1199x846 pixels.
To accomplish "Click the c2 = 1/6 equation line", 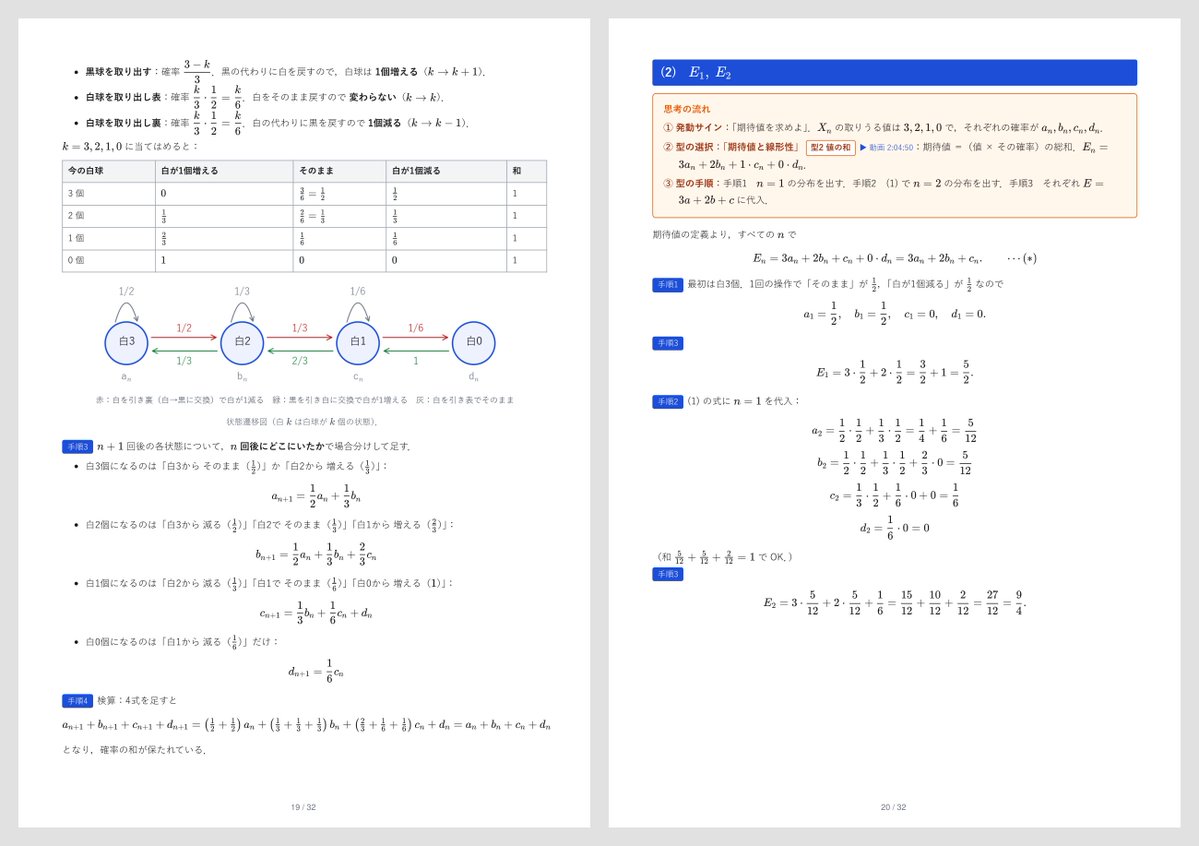I will (x=894, y=495).
